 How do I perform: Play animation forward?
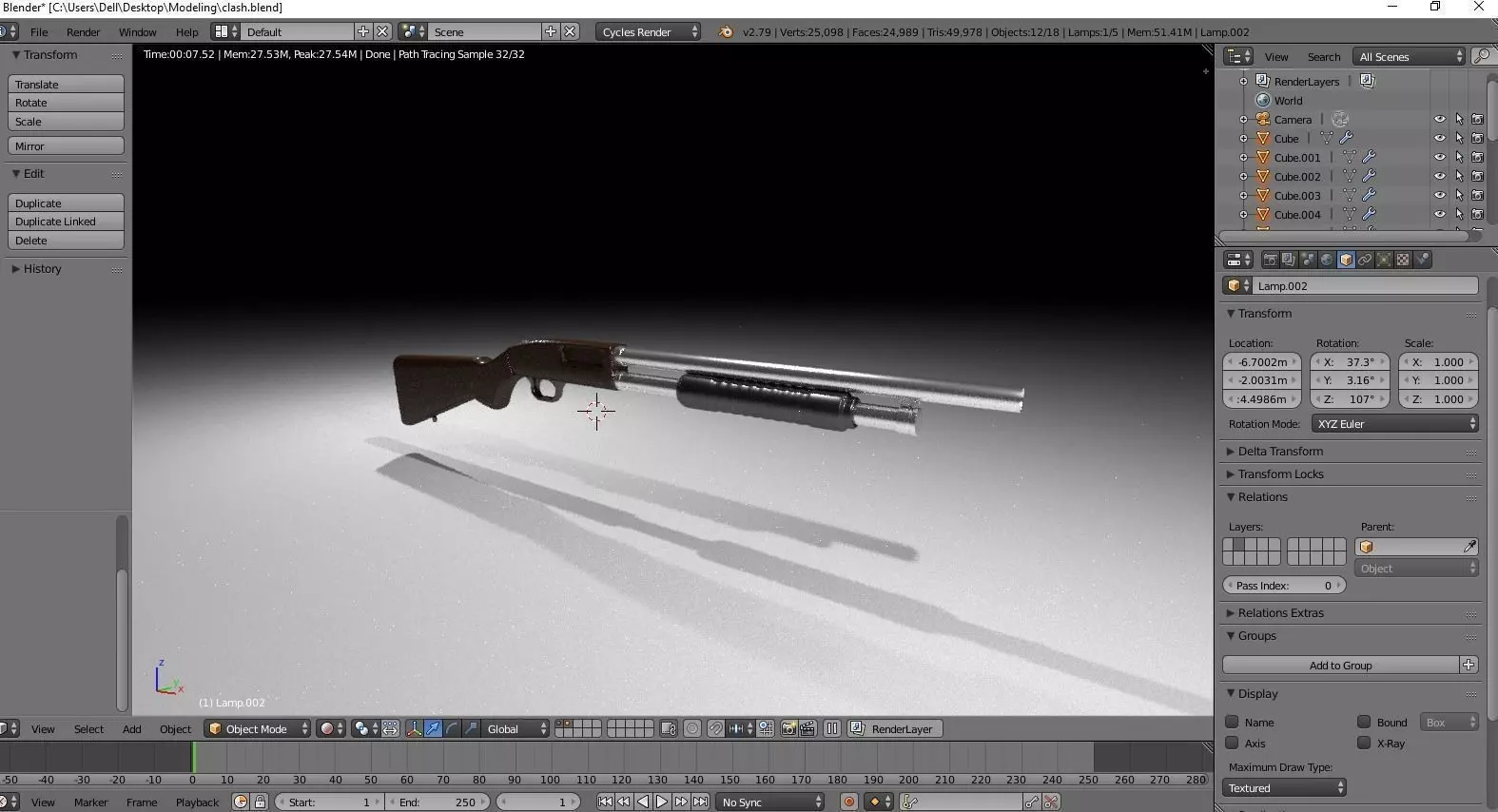tap(662, 802)
